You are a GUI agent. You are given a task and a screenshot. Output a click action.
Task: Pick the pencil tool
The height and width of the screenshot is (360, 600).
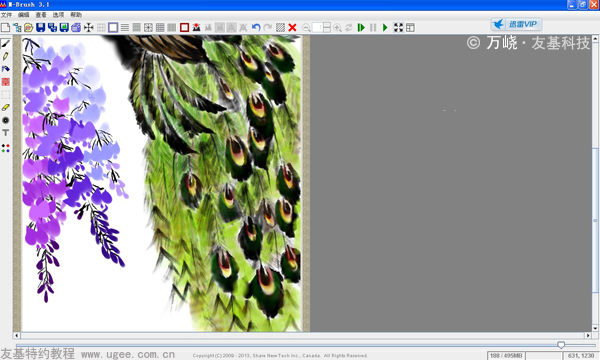[5, 56]
